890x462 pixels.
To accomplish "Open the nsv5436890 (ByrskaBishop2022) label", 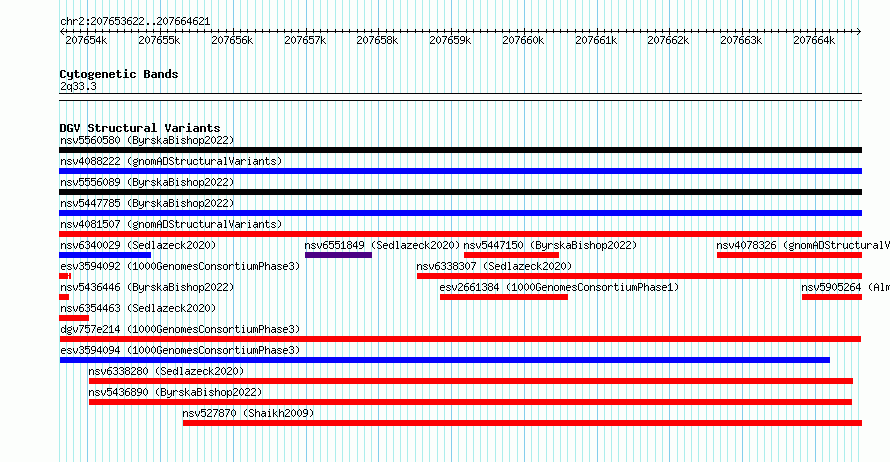I will click(x=175, y=392).
